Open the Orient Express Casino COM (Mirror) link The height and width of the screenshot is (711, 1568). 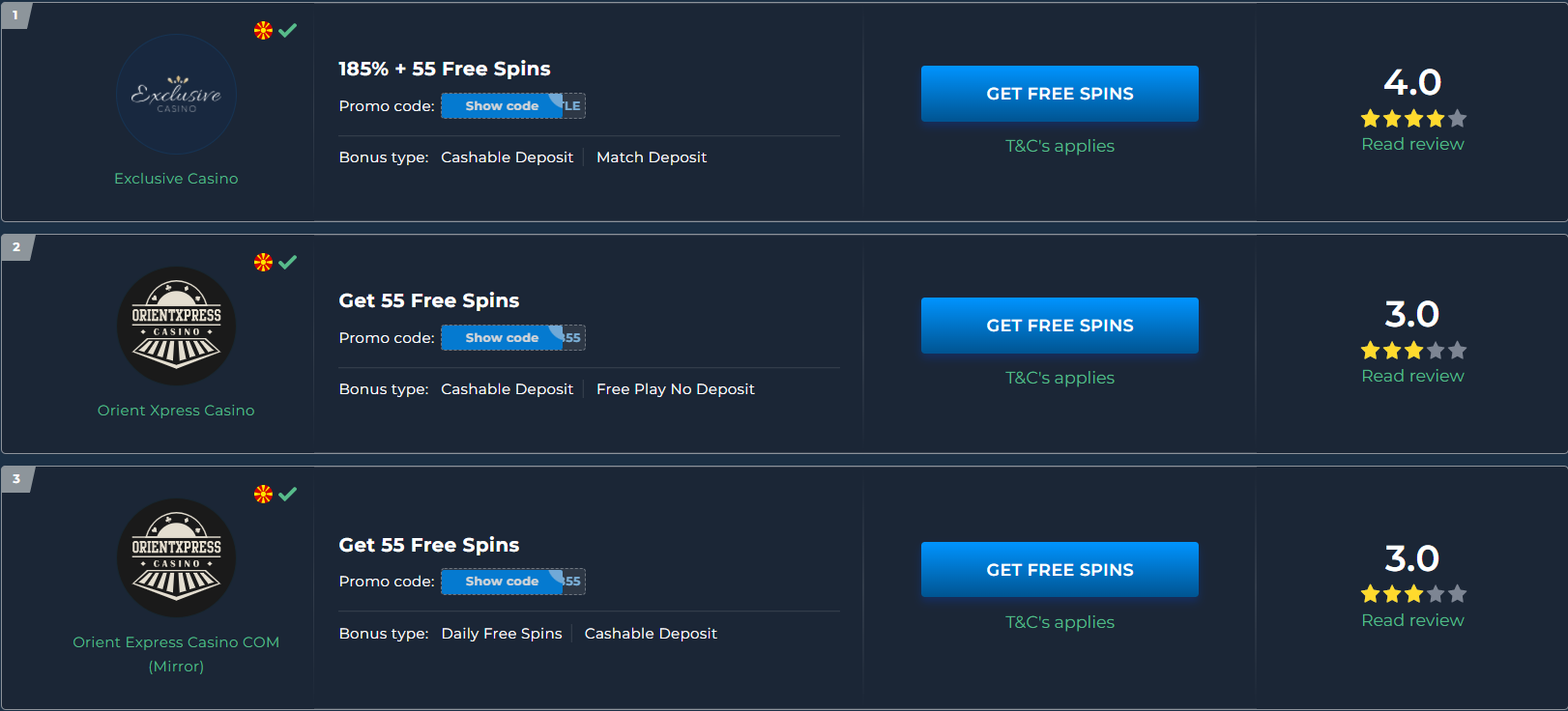coord(176,654)
